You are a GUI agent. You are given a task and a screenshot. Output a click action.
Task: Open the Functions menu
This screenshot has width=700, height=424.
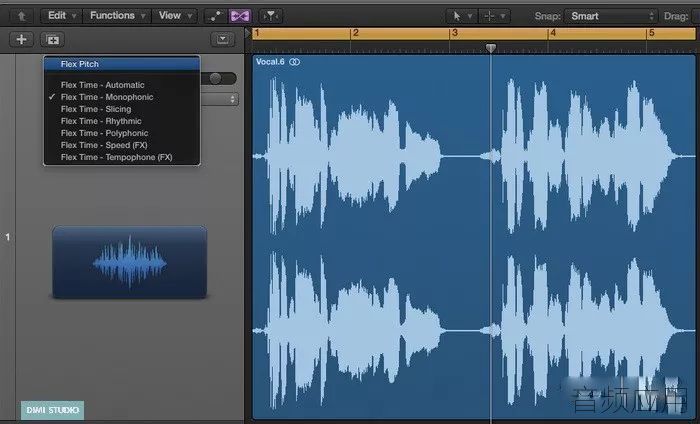(117, 16)
